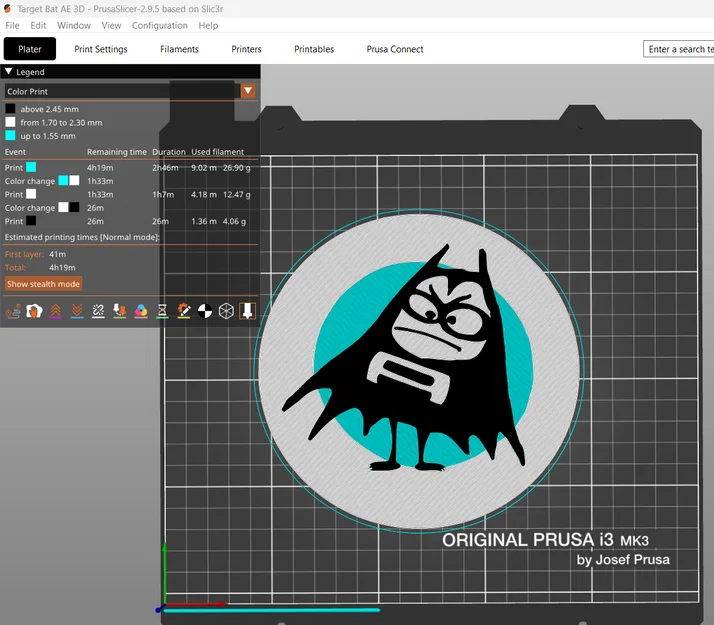Click the 'Remaining time' column header

tap(117, 152)
